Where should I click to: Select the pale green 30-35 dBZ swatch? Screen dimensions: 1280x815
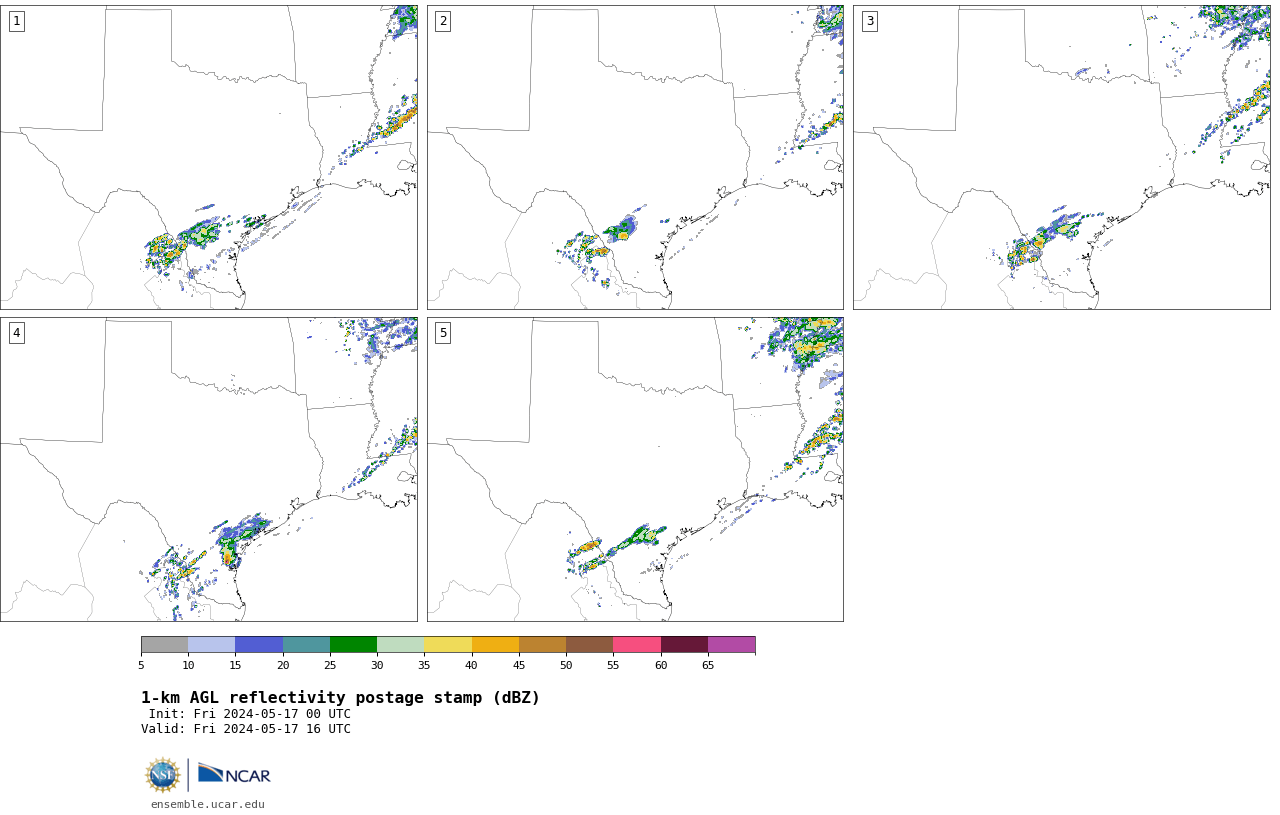click(400, 644)
